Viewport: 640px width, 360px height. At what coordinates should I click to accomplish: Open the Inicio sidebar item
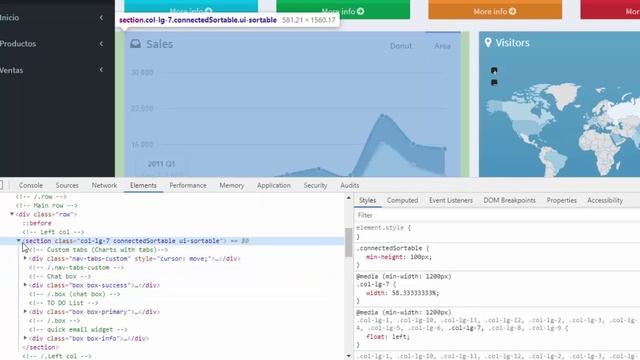pos(9,18)
